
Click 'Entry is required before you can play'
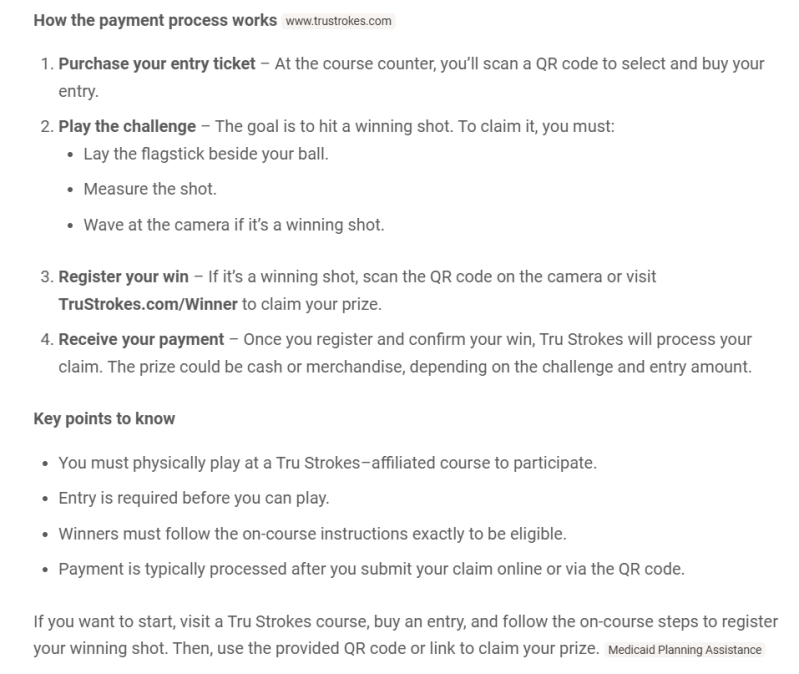coord(194,498)
